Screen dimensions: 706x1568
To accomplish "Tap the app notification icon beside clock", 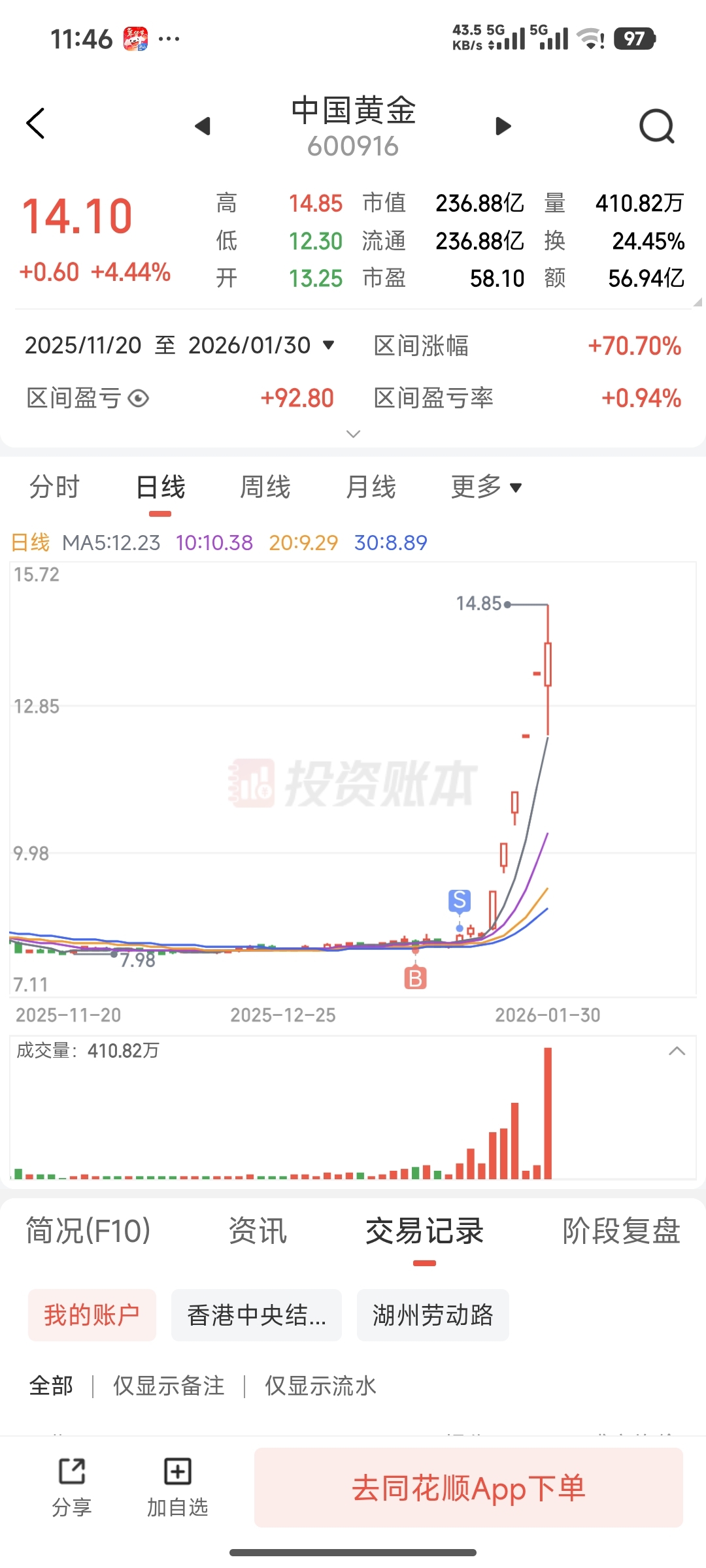I will click(136, 39).
